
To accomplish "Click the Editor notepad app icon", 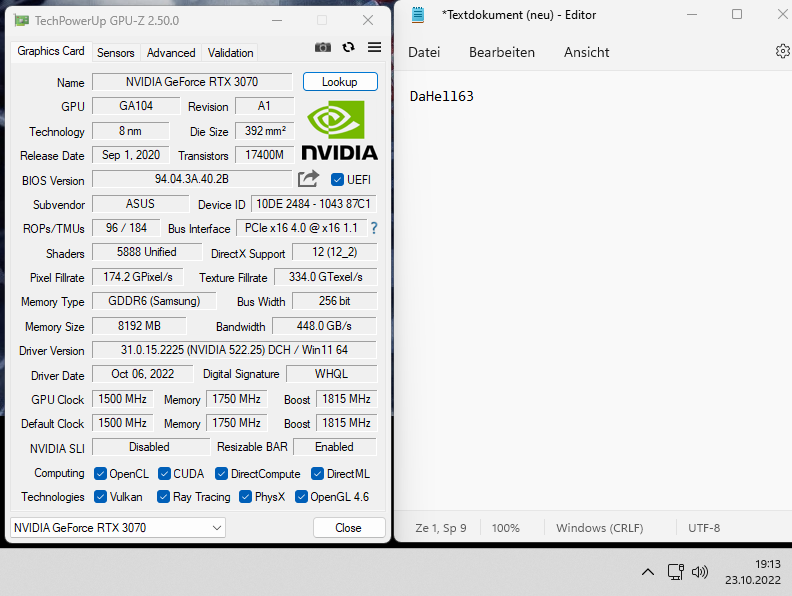I will tap(418, 15).
